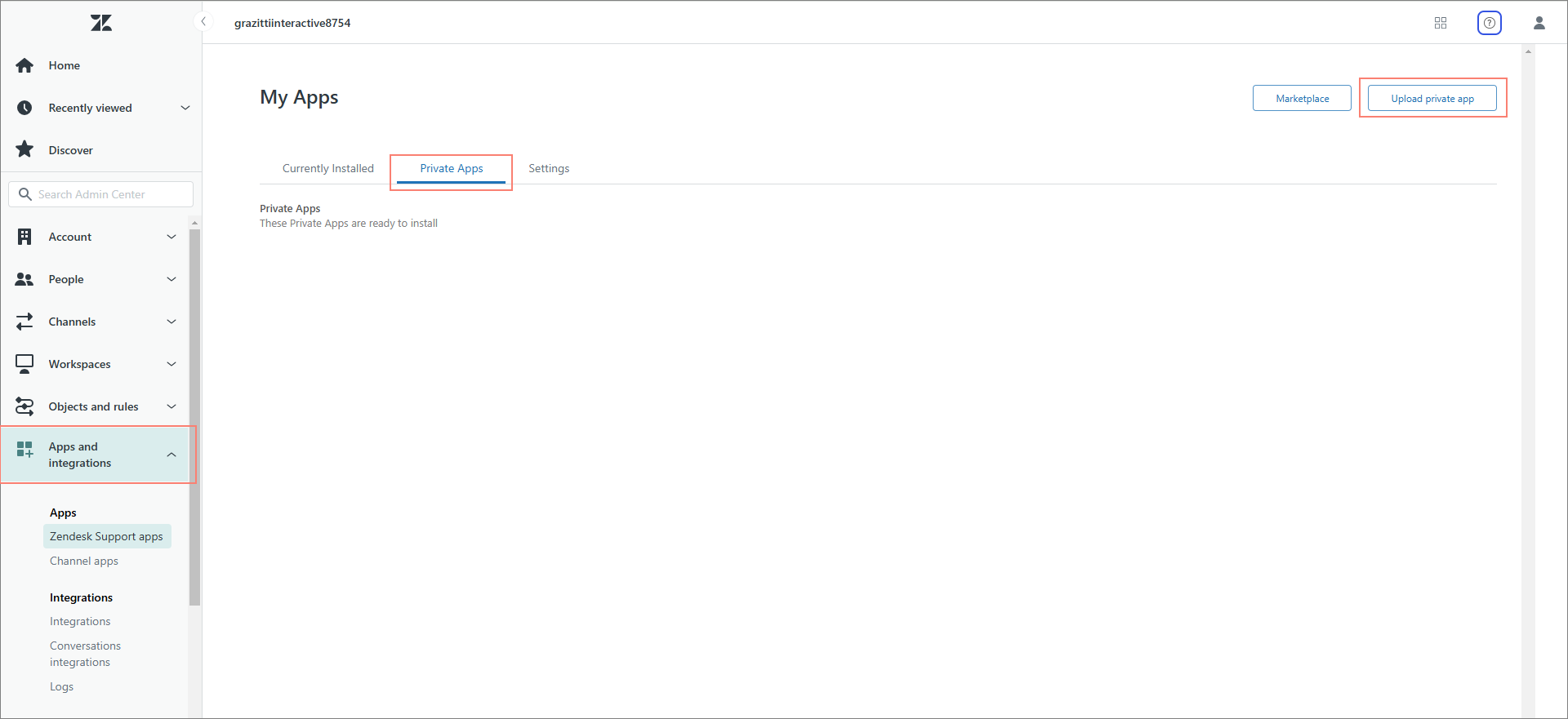Click the Discover star icon
Image resolution: width=1568 pixels, height=719 pixels.
pos(24,149)
